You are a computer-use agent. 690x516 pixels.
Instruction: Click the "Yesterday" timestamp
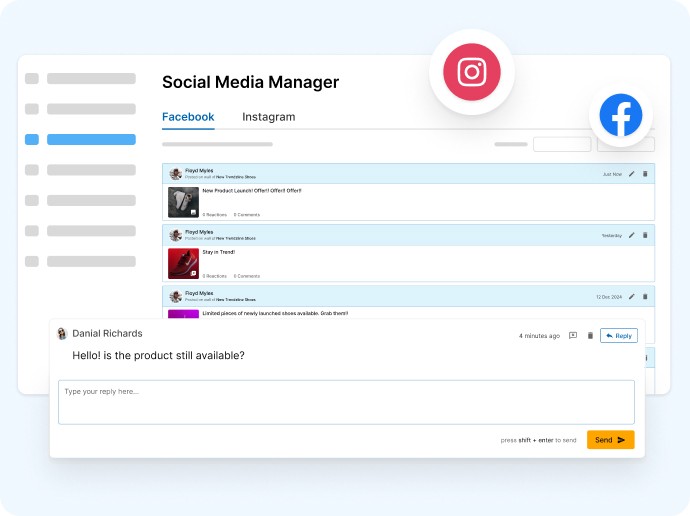[612, 236]
